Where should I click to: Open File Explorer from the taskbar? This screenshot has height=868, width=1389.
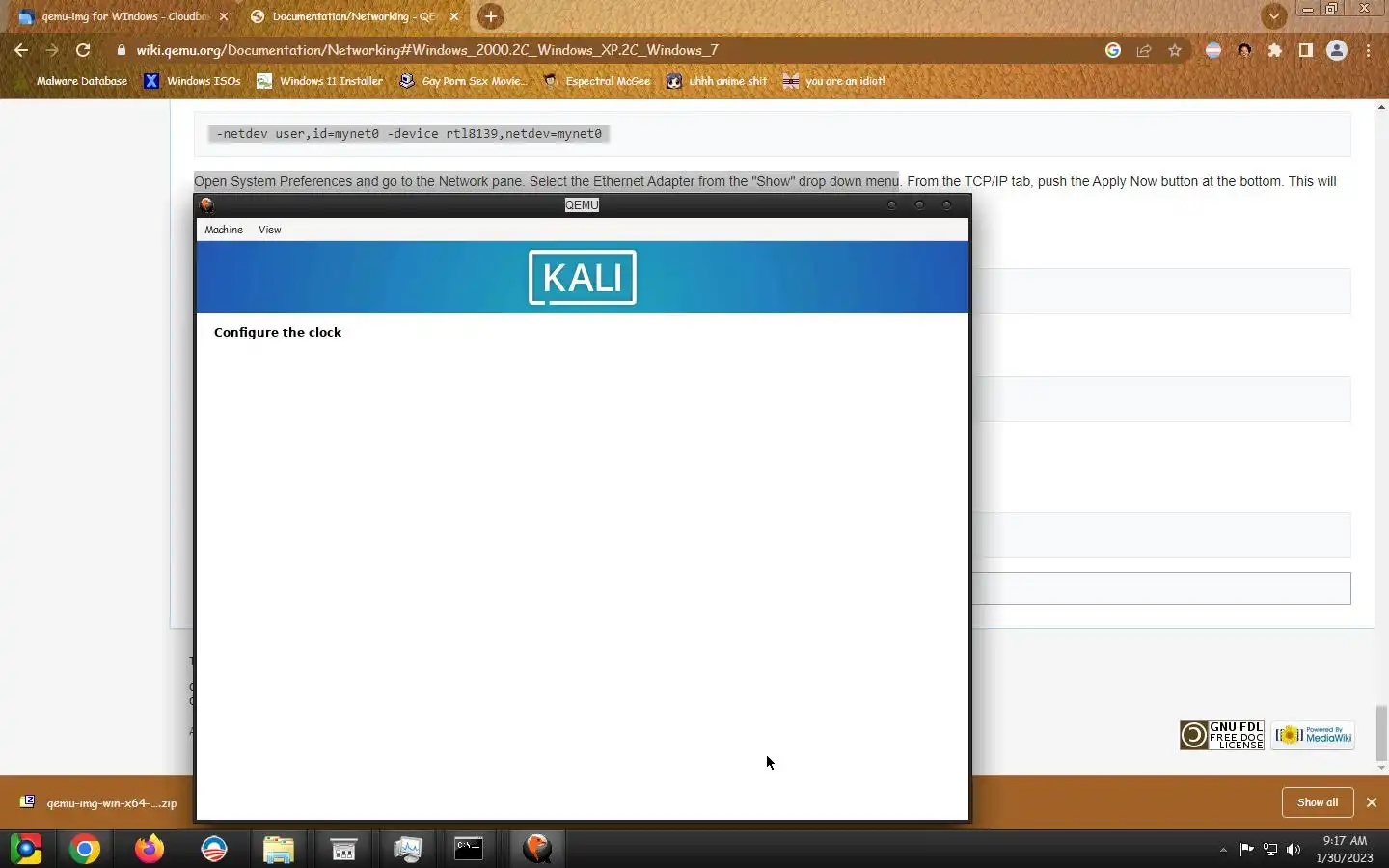point(278,849)
